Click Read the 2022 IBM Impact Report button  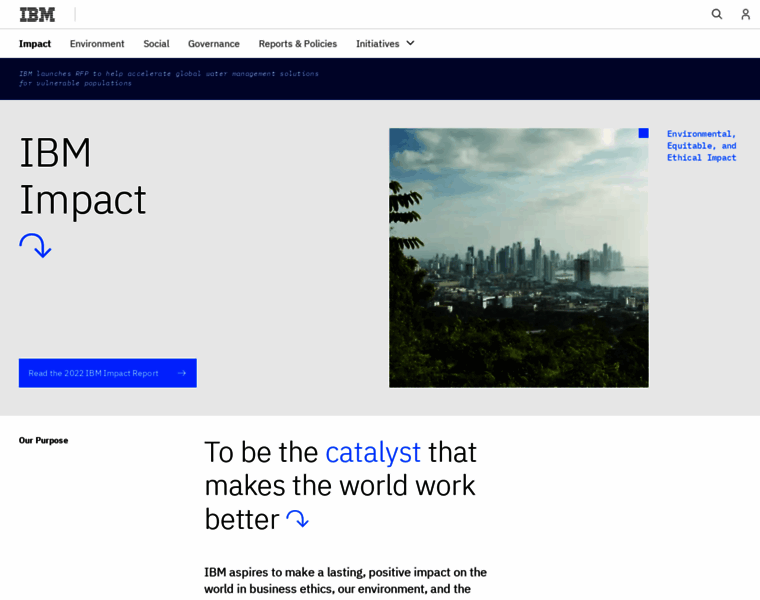pyautogui.click(x=108, y=373)
